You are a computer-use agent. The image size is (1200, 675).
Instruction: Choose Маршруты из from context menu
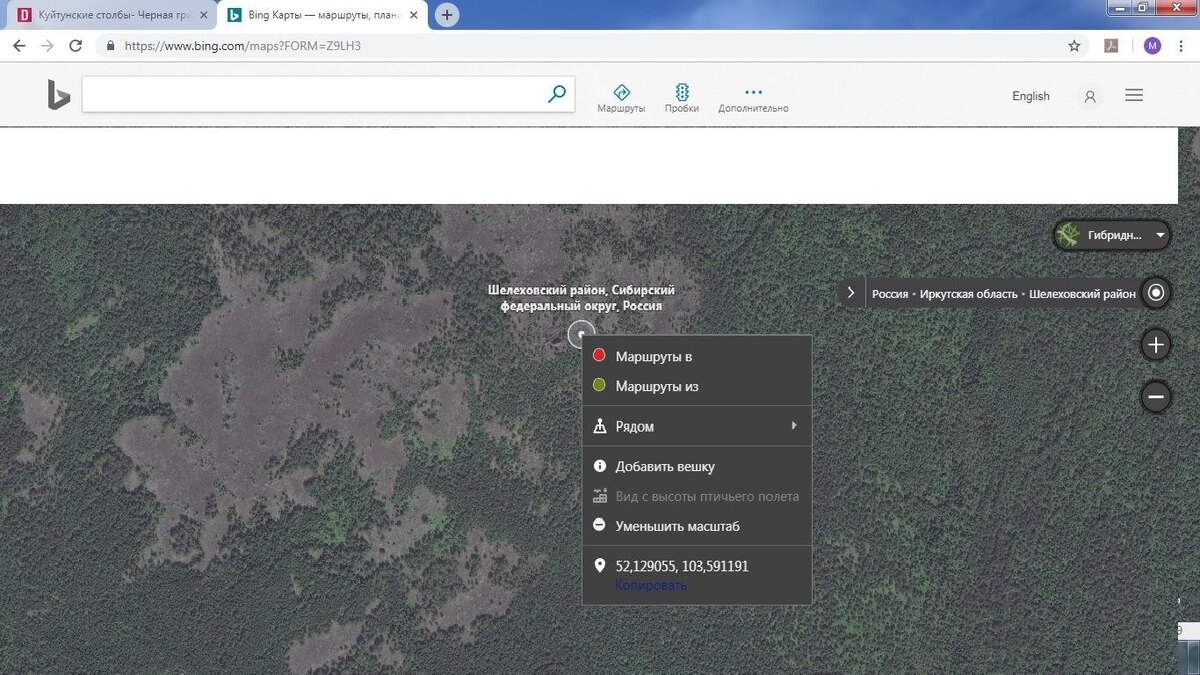pyautogui.click(x=697, y=386)
